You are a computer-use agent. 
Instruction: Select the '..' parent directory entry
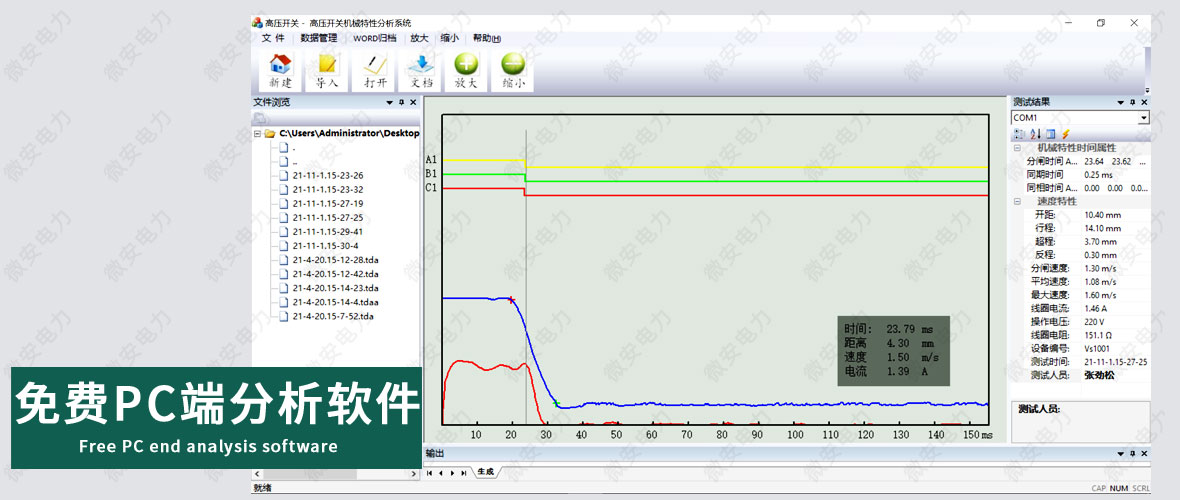pyautogui.click(x=294, y=161)
